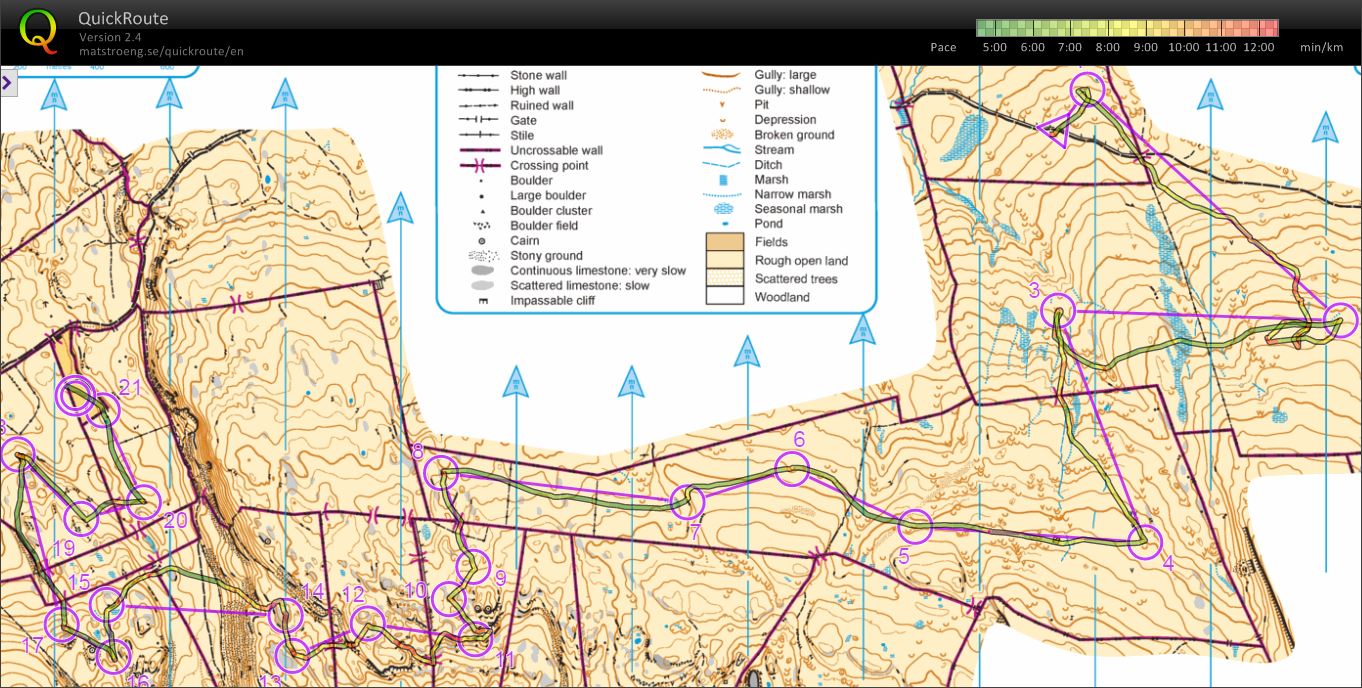Click control circle number 17
The image size is (1362, 688).
pos(62,625)
